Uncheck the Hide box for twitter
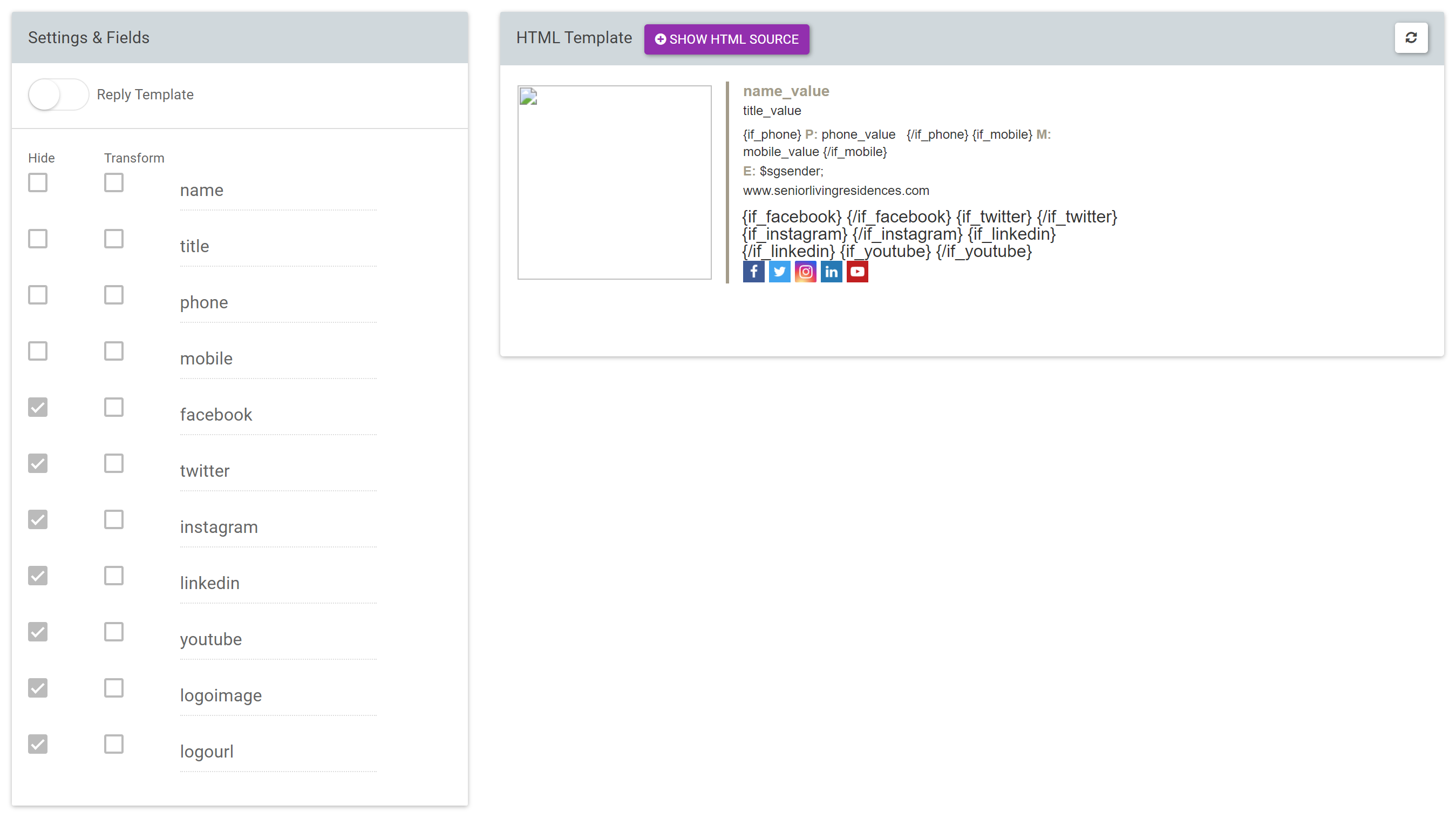Viewport: 1456px width, 818px height. (38, 463)
